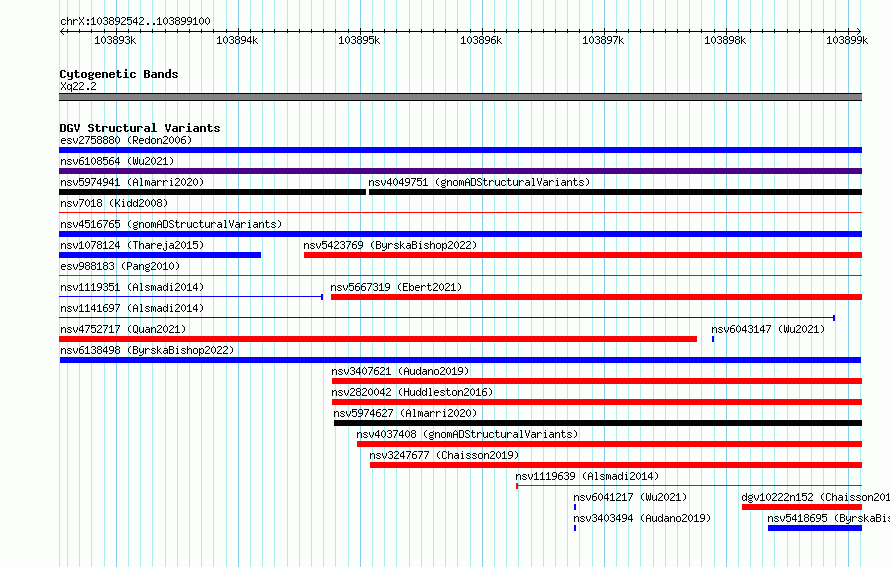Image resolution: width=890 pixels, height=567 pixels.
Task: Open nsv1078124 (Thareja2015) label
Action: coord(132,245)
